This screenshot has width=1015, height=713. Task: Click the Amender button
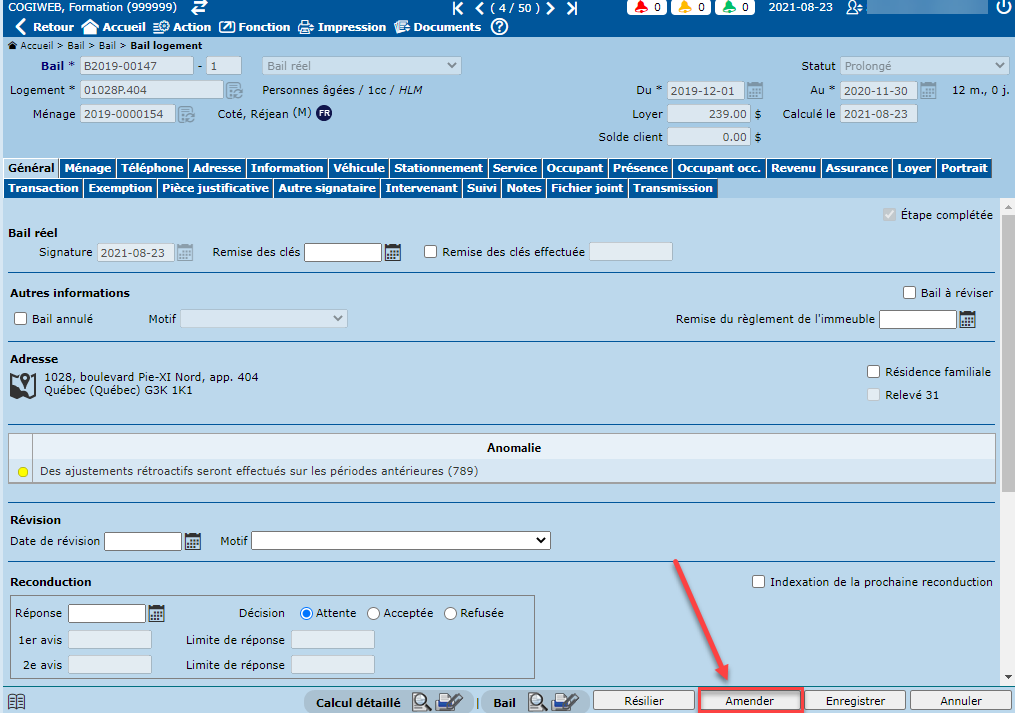coord(750,701)
